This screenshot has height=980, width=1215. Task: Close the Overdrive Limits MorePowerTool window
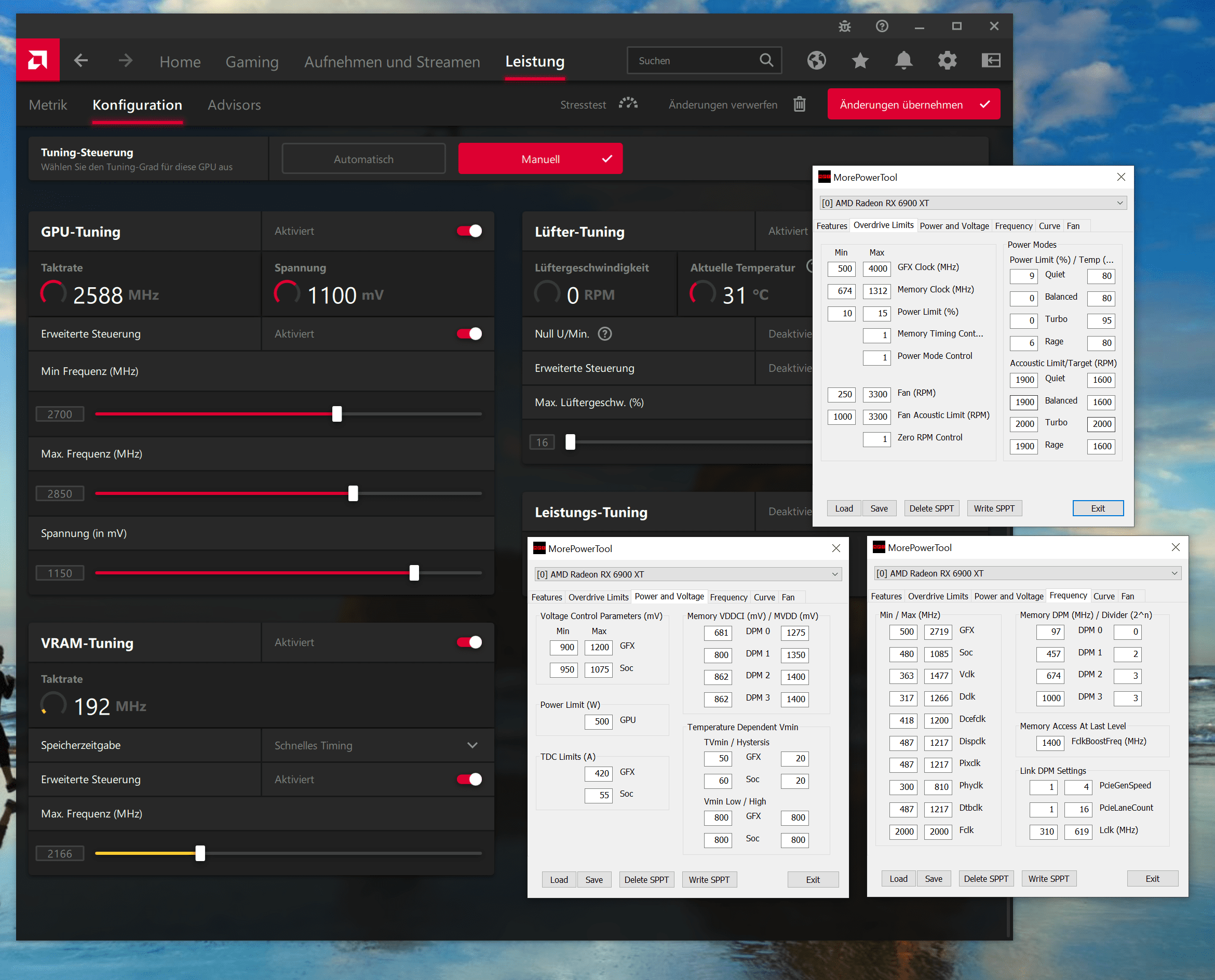coord(1120,177)
